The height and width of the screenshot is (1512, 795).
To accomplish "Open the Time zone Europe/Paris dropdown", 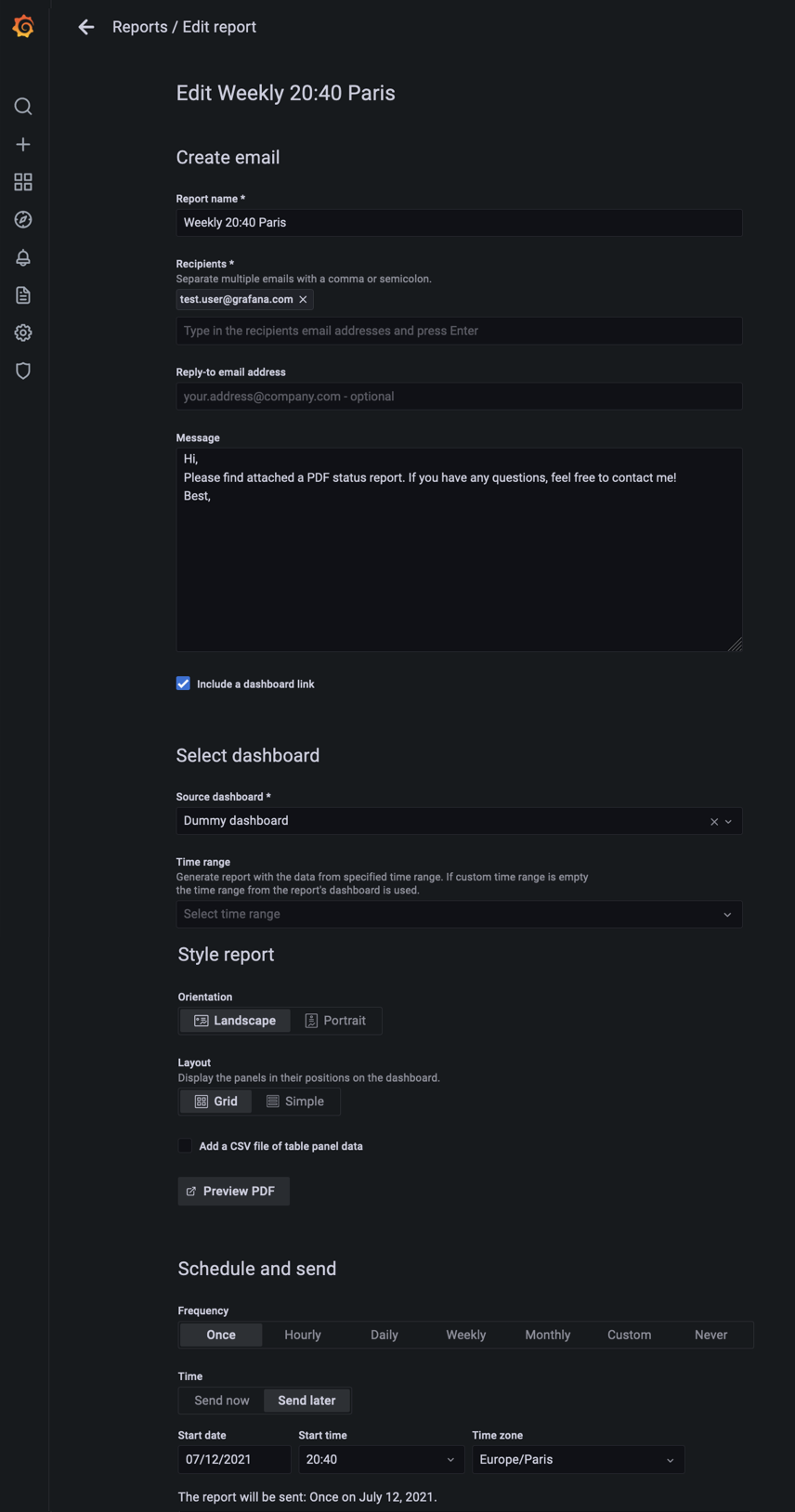I will (x=578, y=1460).
